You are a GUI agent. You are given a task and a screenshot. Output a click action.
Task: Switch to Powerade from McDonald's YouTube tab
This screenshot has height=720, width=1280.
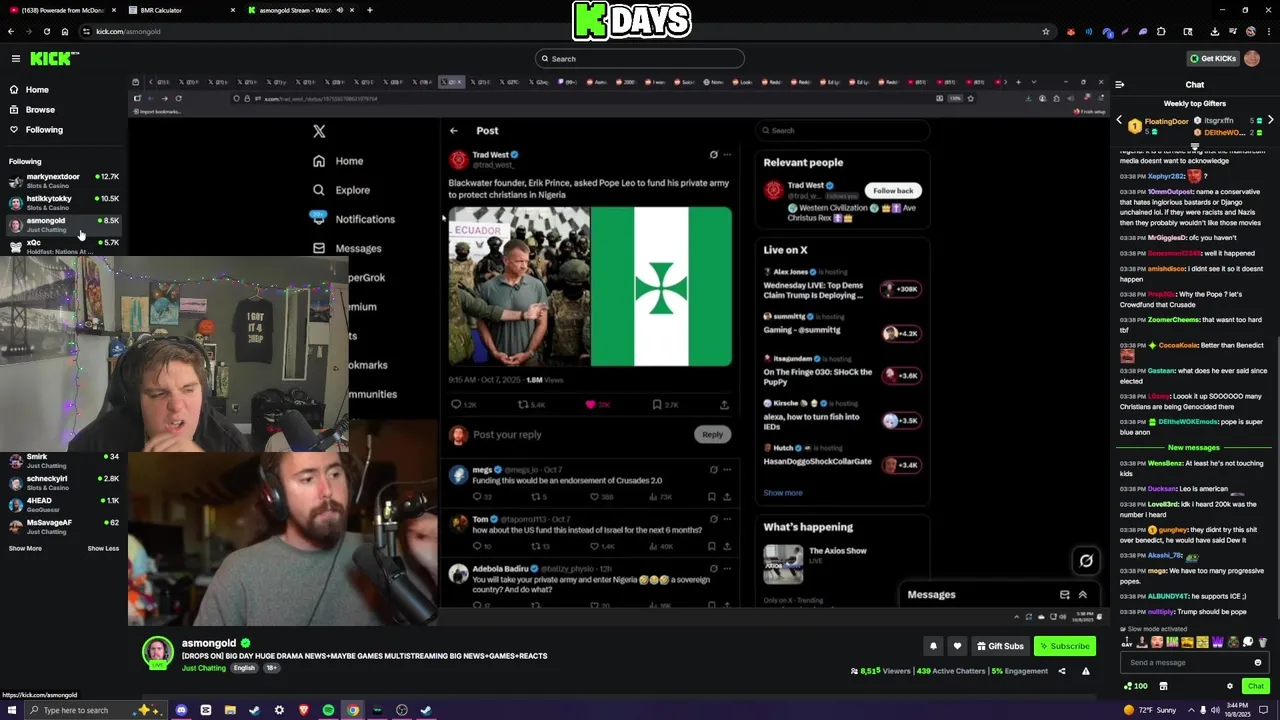point(62,10)
